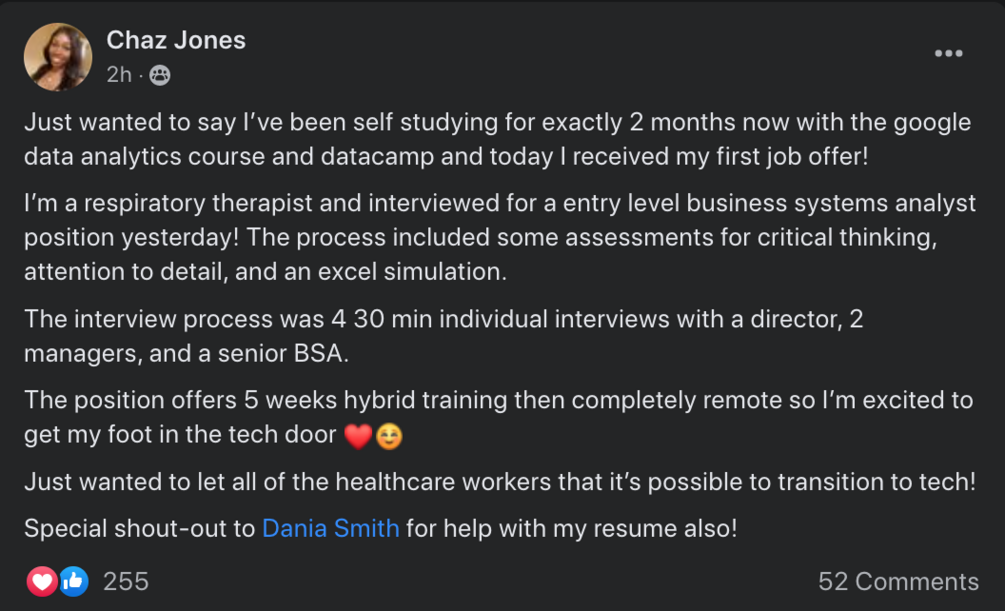The height and width of the screenshot is (611, 1005).
Task: Open the three-dot post options menu
Action: 948,53
